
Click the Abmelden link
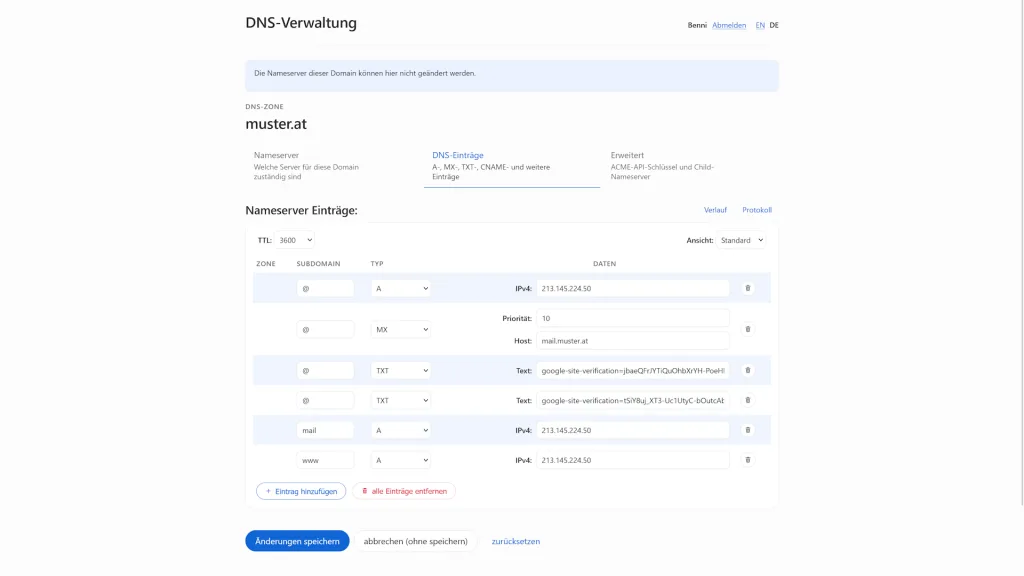pyautogui.click(x=729, y=25)
